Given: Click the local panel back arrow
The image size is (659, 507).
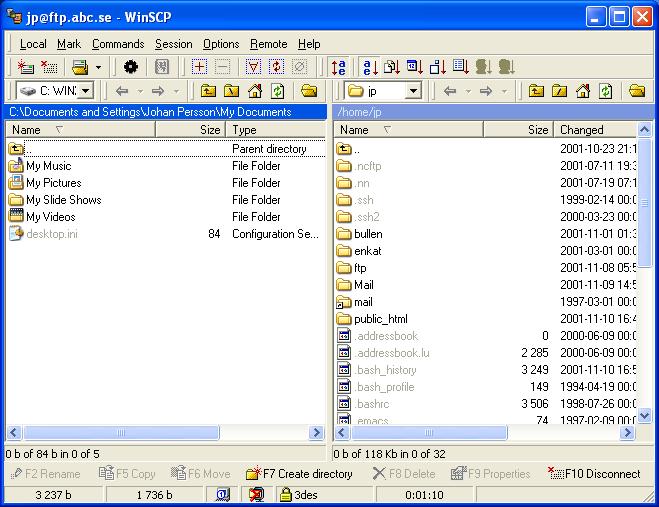Looking at the screenshot, I should click(122, 91).
